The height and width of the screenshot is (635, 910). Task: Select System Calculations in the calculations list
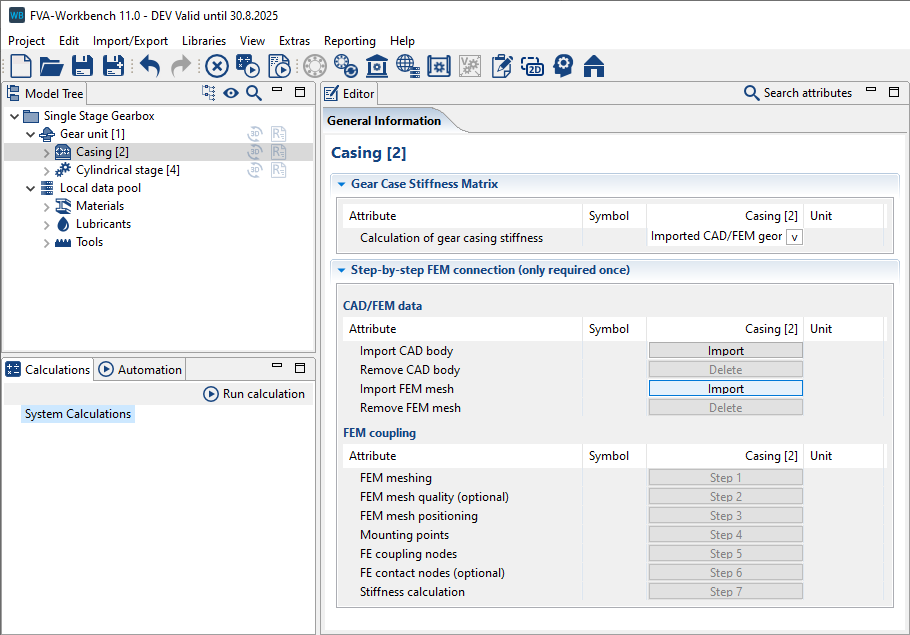78,414
